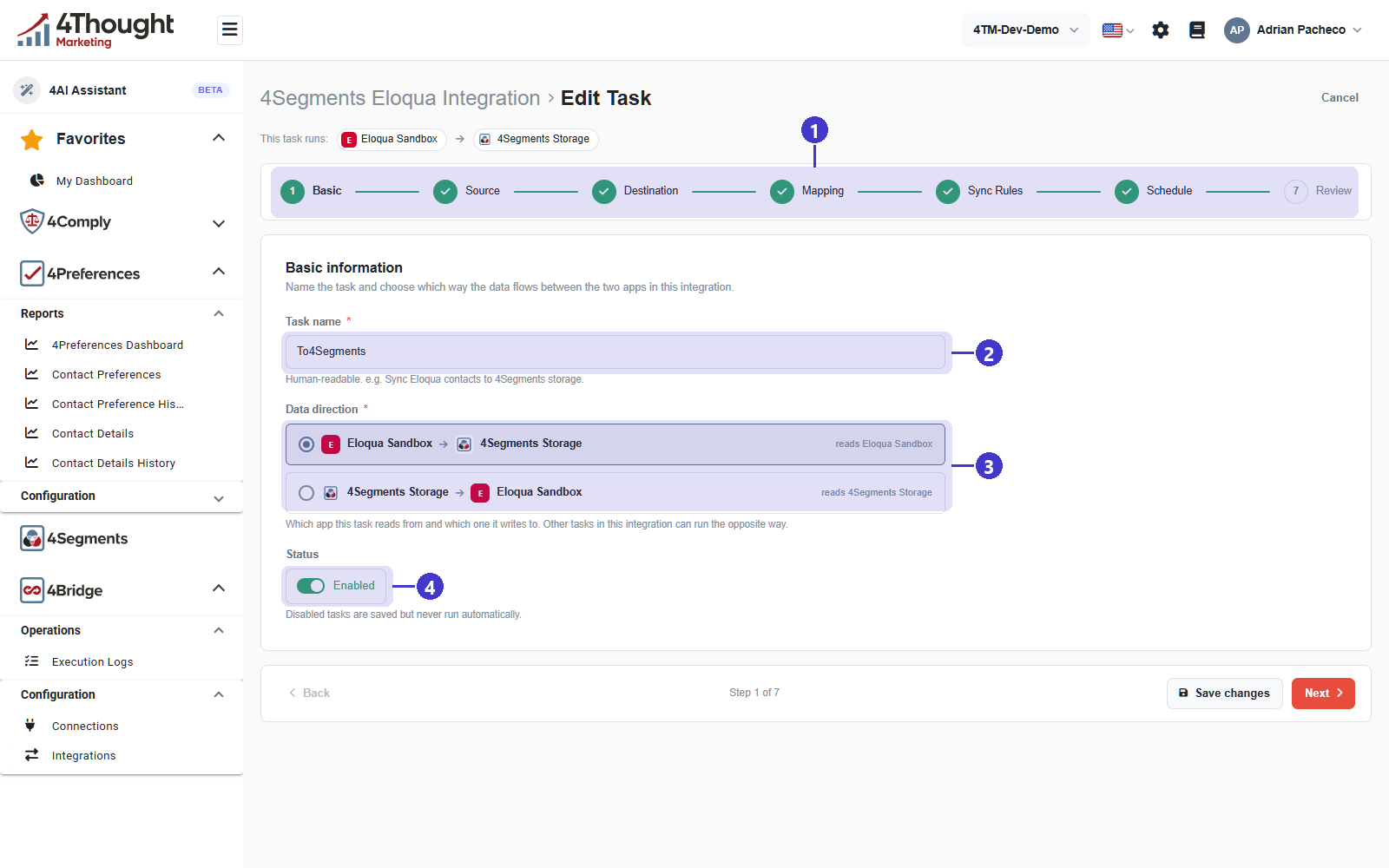Screen dimensions: 1389x868
Task: Click the 4Preferences Dashboard chart icon
Action: tap(32, 345)
